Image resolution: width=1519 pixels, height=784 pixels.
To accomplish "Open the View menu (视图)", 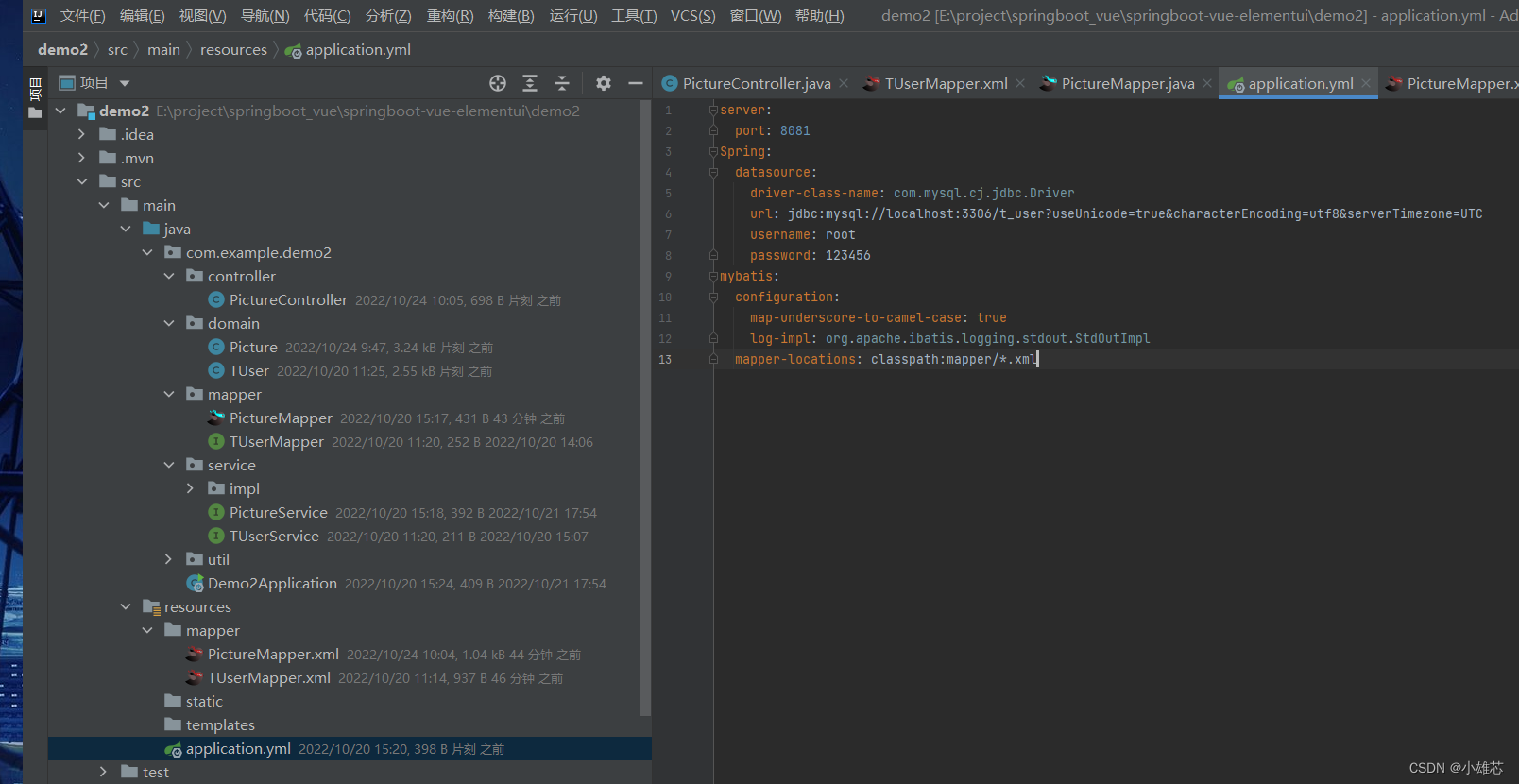I will pos(202,16).
